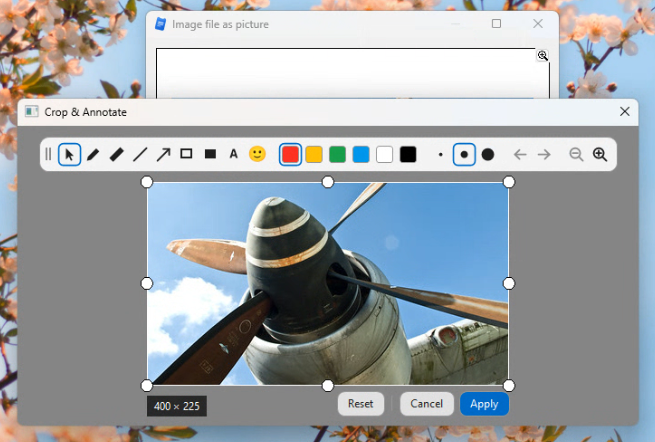Image resolution: width=655 pixels, height=442 pixels.
Task: Apply the crop and annotations
Action: pos(484,404)
